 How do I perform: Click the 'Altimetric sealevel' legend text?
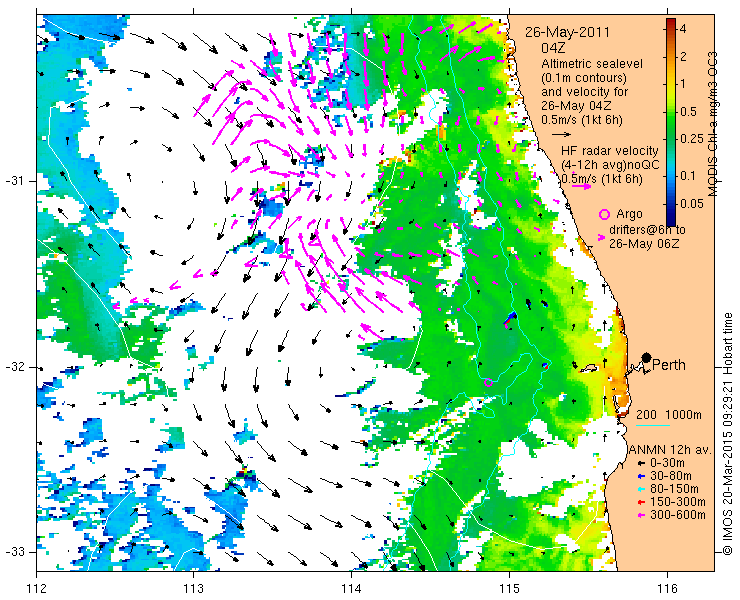tap(592, 63)
